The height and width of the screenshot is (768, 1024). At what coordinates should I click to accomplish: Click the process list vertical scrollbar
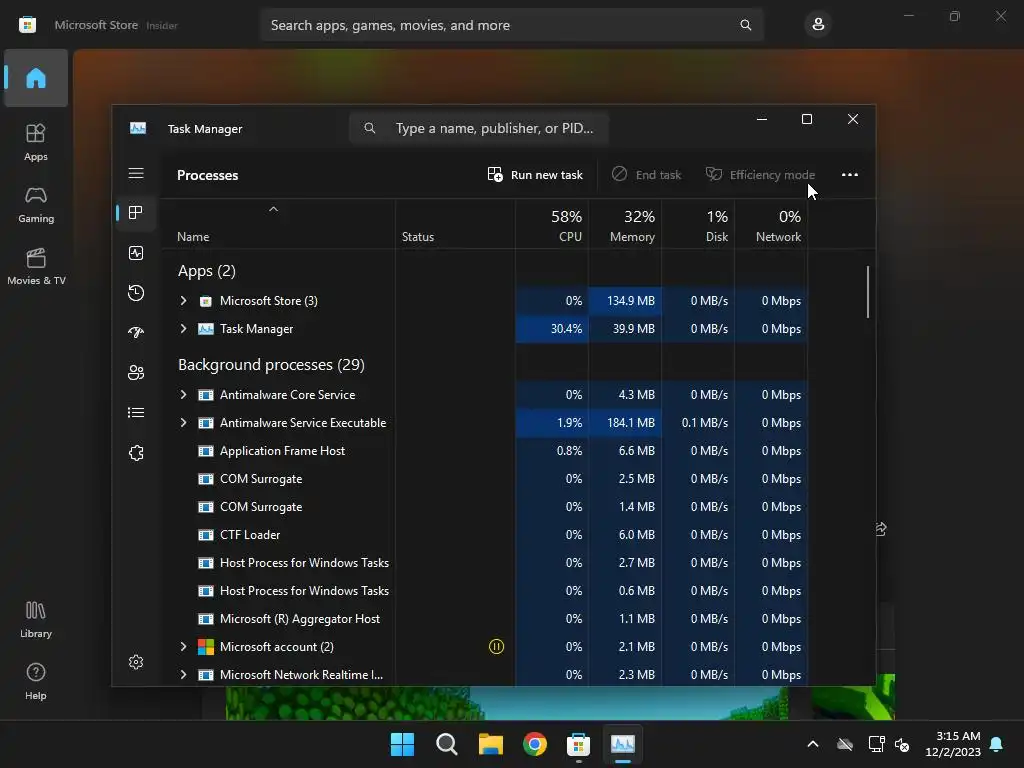click(868, 292)
